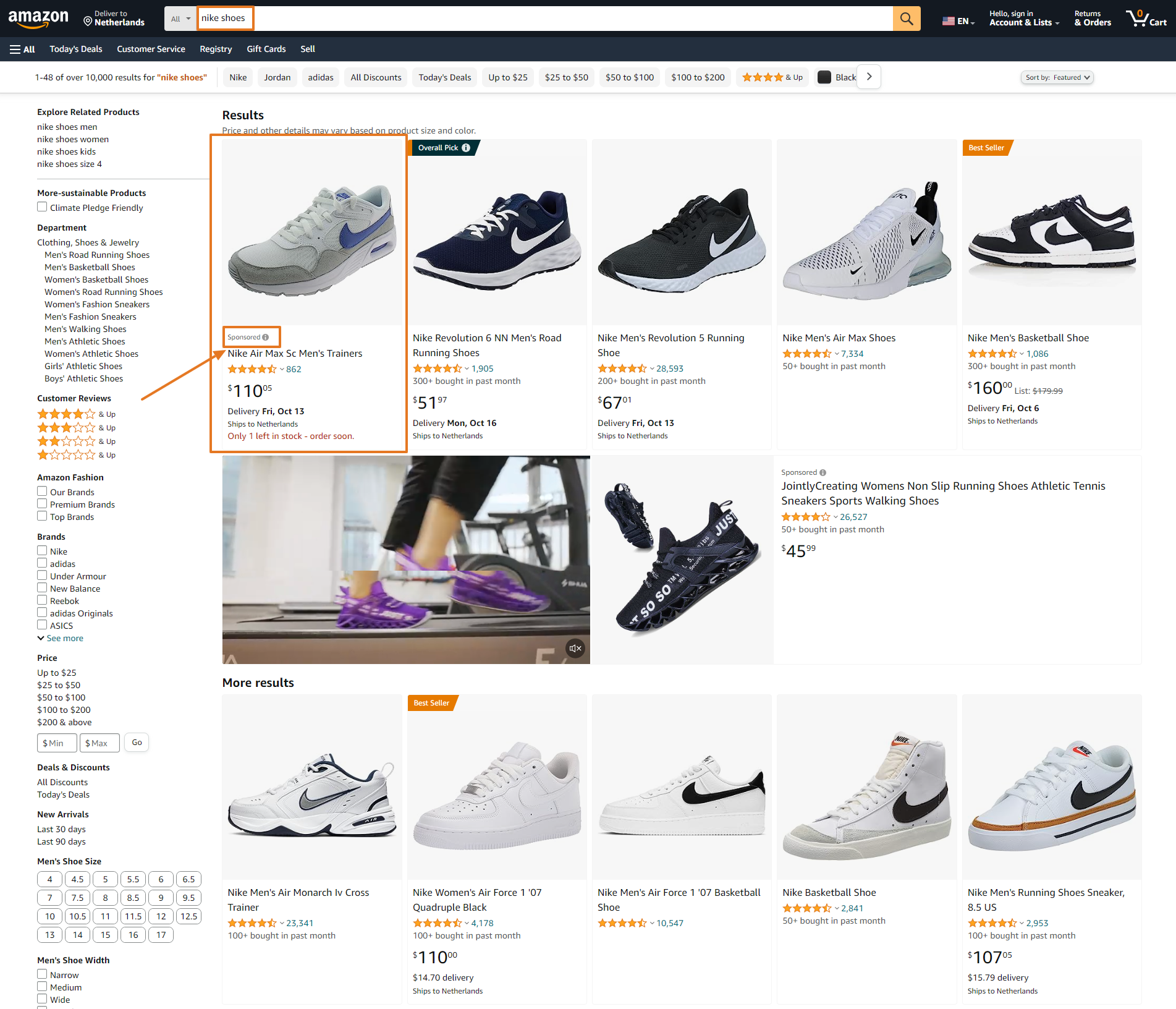Viewport: 1176px width, 1009px height.
Task: Open Customer Service in nav bar
Action: (151, 49)
